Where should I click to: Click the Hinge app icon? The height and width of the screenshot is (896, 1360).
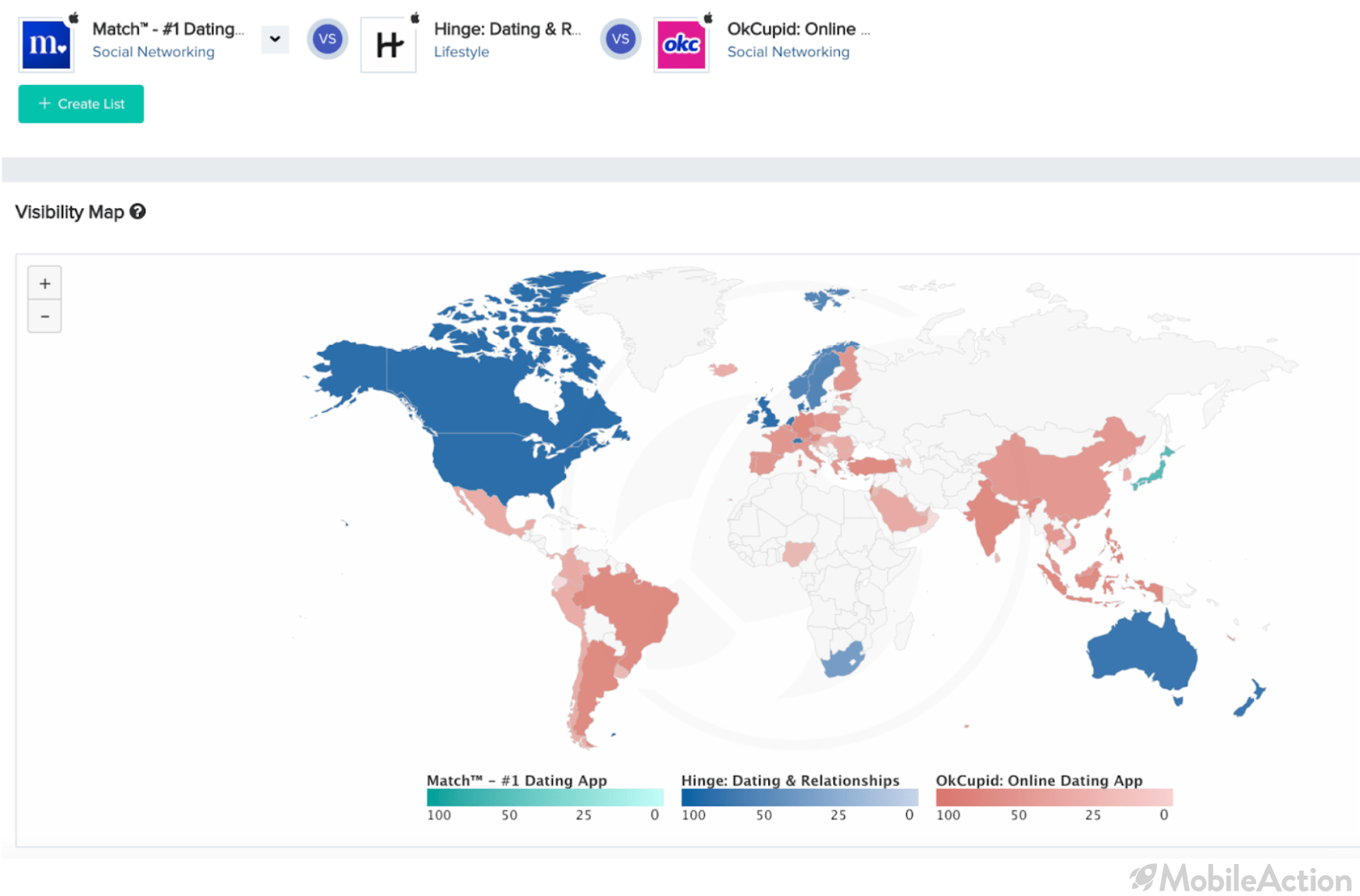(x=388, y=44)
